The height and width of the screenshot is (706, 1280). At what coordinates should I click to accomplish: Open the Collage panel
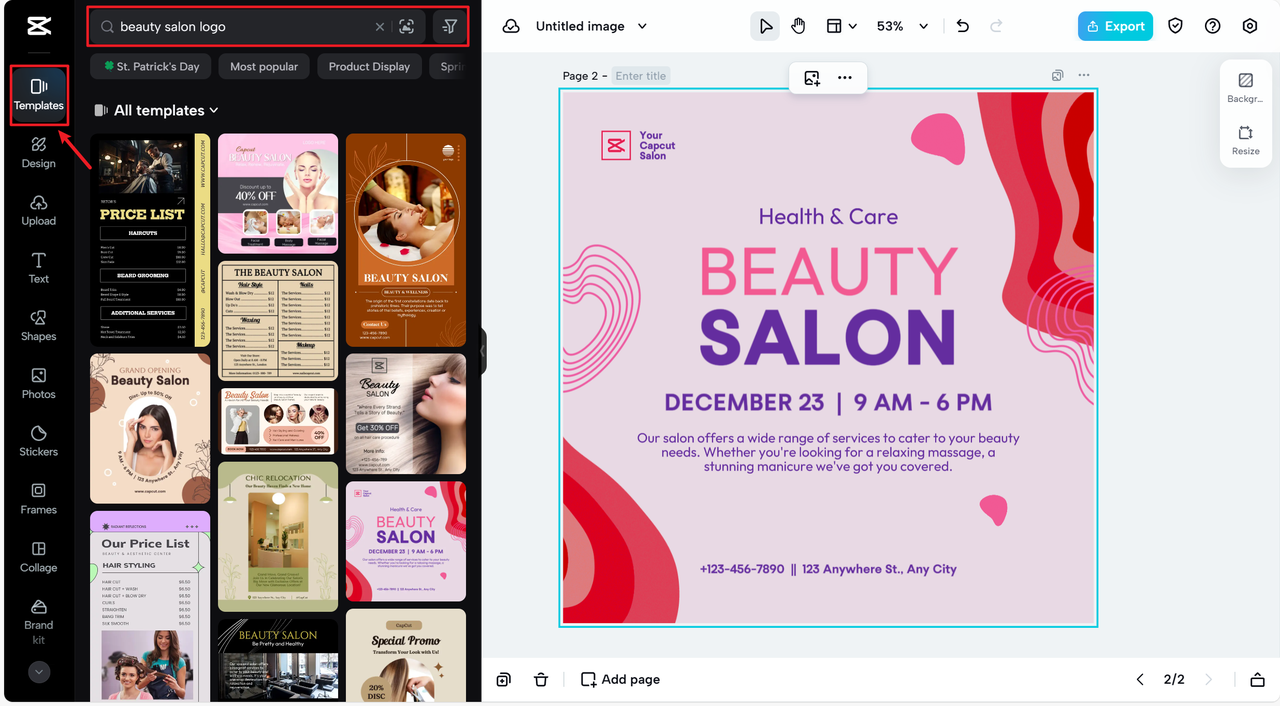pyautogui.click(x=39, y=557)
